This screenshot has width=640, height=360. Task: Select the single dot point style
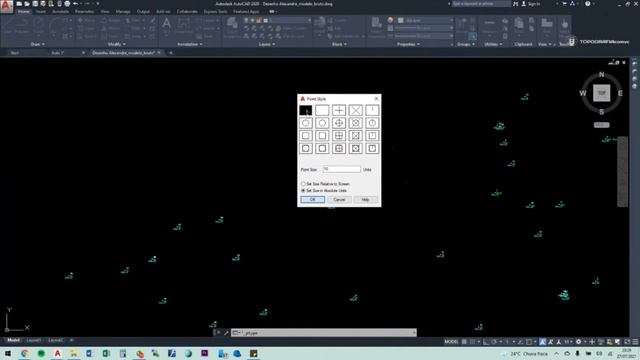point(306,110)
